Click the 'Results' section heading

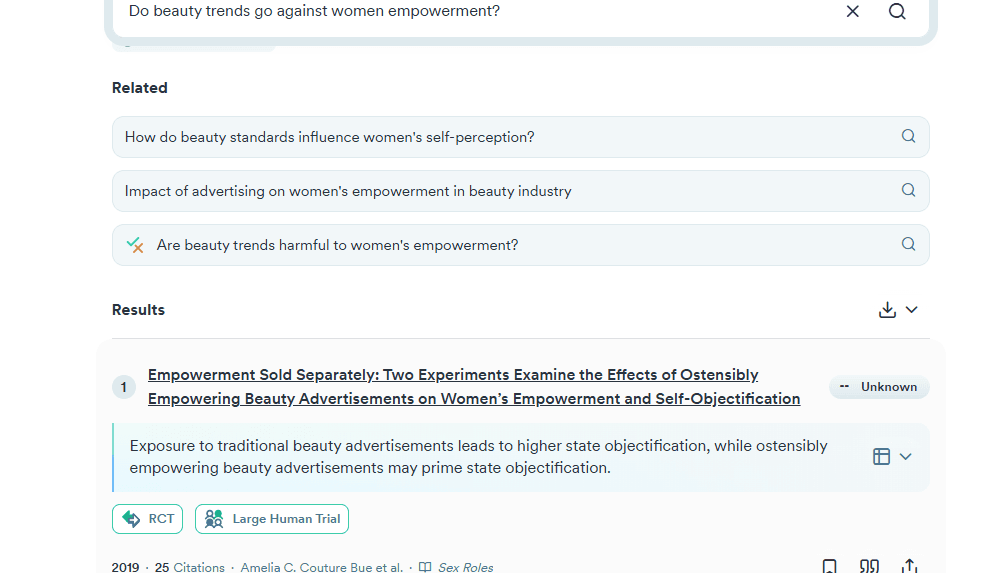click(138, 310)
